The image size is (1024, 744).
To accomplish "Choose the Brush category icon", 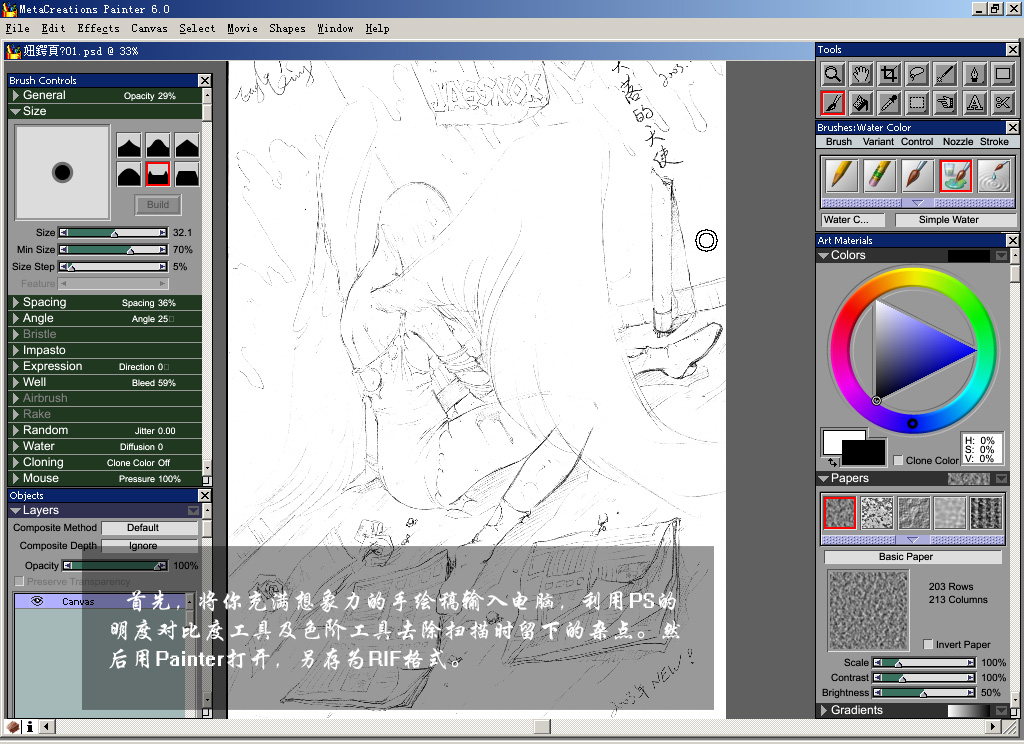I will pos(917,175).
